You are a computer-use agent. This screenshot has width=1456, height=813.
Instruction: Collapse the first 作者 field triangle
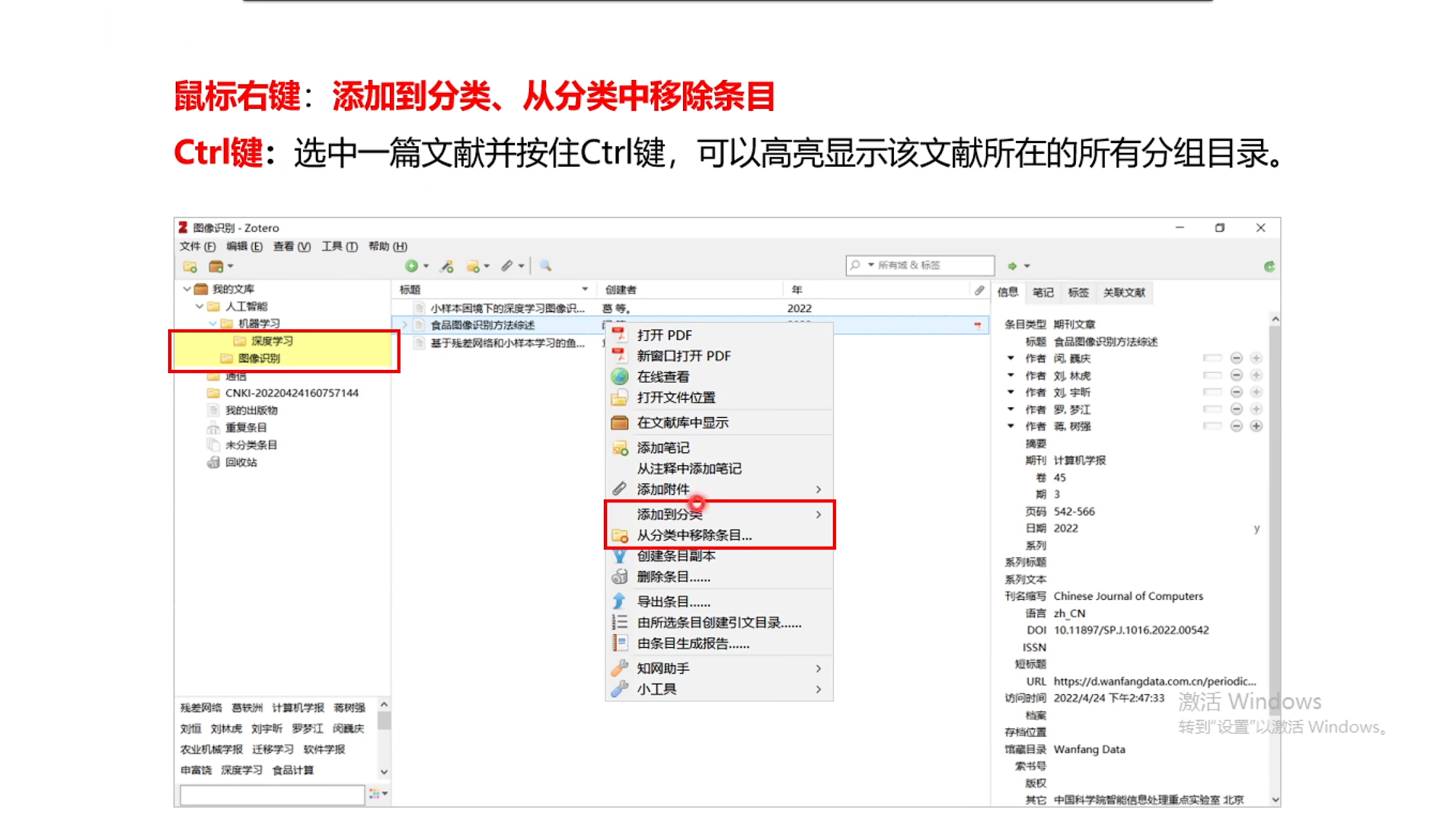[x=1011, y=358]
